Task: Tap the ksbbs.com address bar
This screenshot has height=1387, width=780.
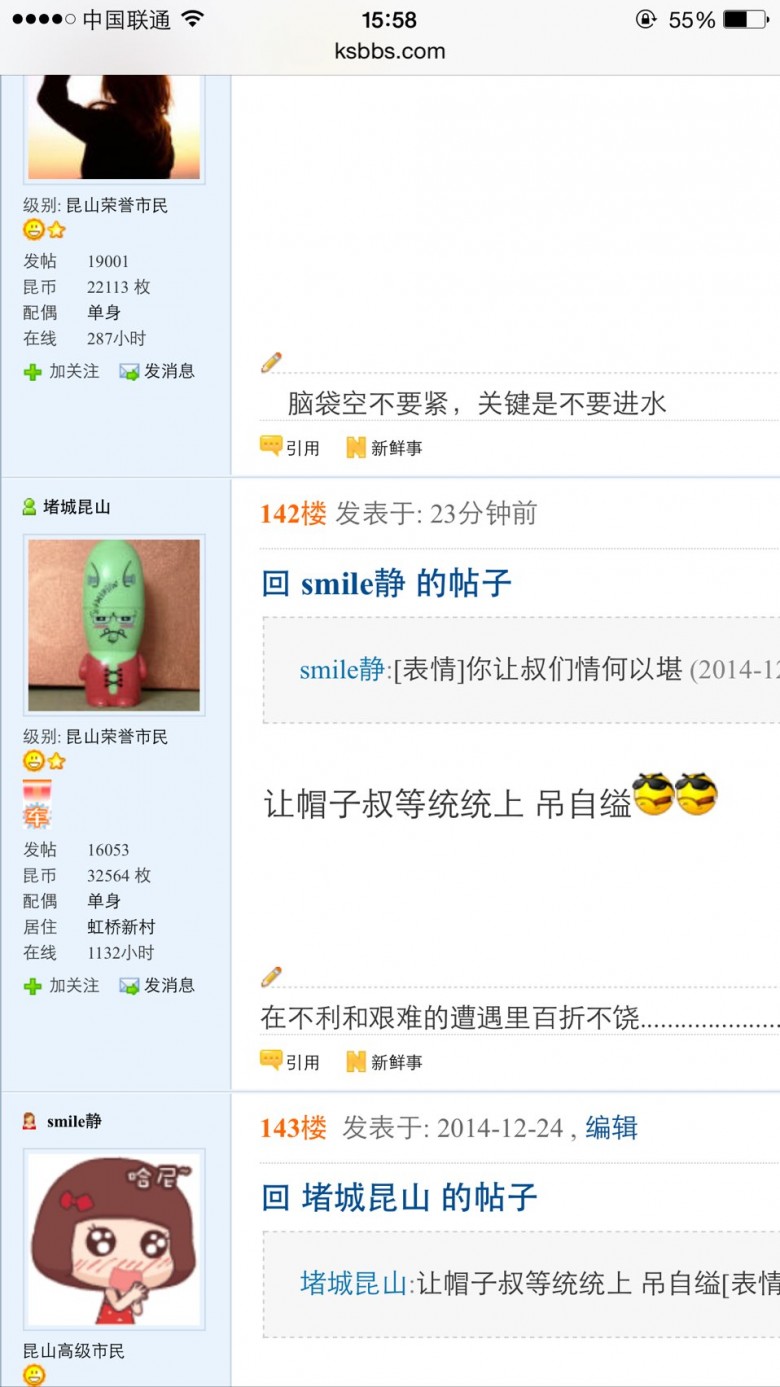Action: coord(390,51)
